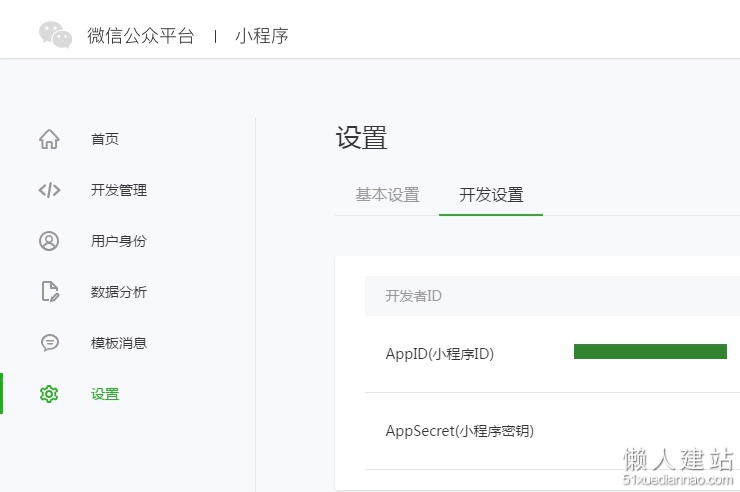Click the green masked AppID value
Screen dimensions: 740x492
point(650,351)
